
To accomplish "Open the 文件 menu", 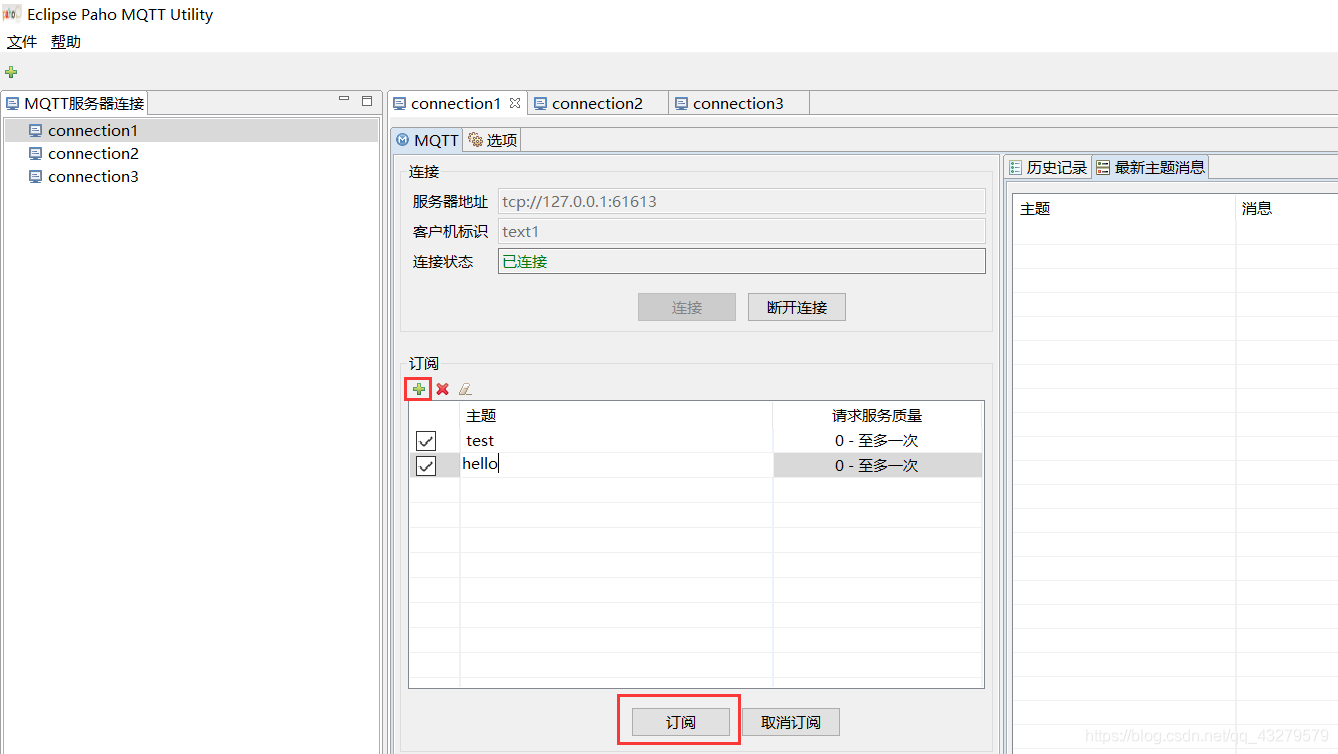I will pos(22,42).
